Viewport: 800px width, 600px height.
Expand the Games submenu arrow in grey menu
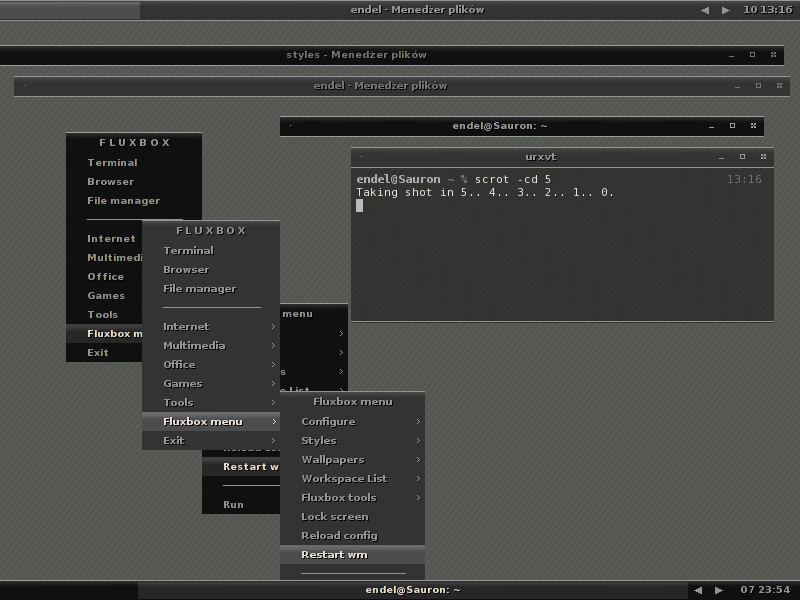click(273, 384)
